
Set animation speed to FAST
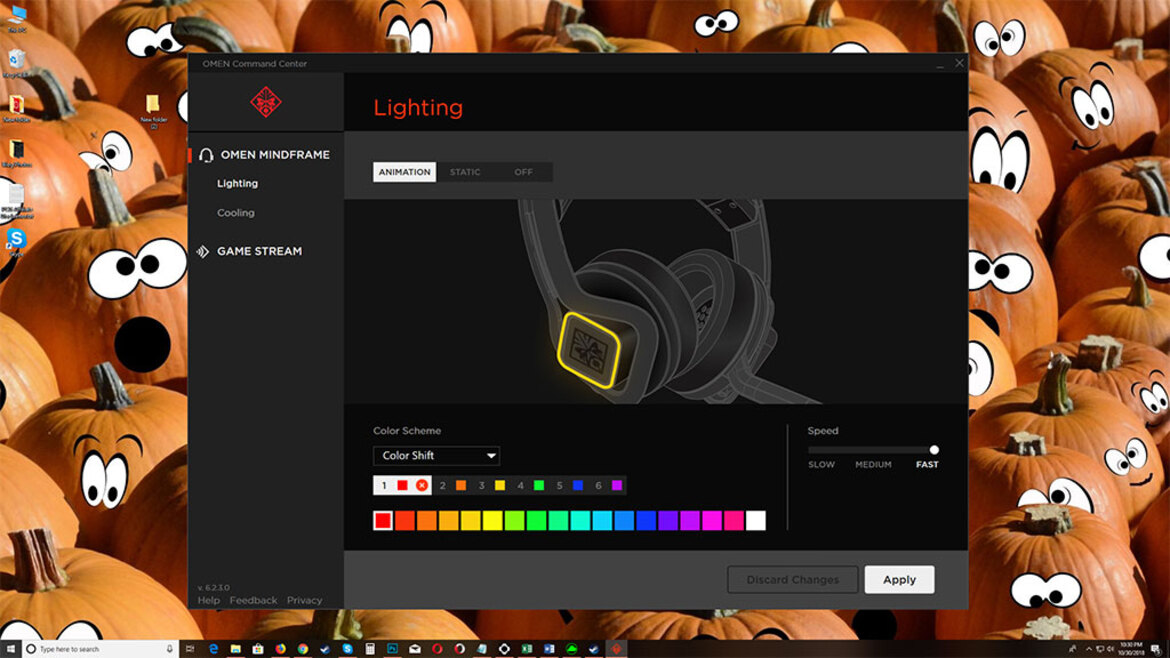coord(927,465)
